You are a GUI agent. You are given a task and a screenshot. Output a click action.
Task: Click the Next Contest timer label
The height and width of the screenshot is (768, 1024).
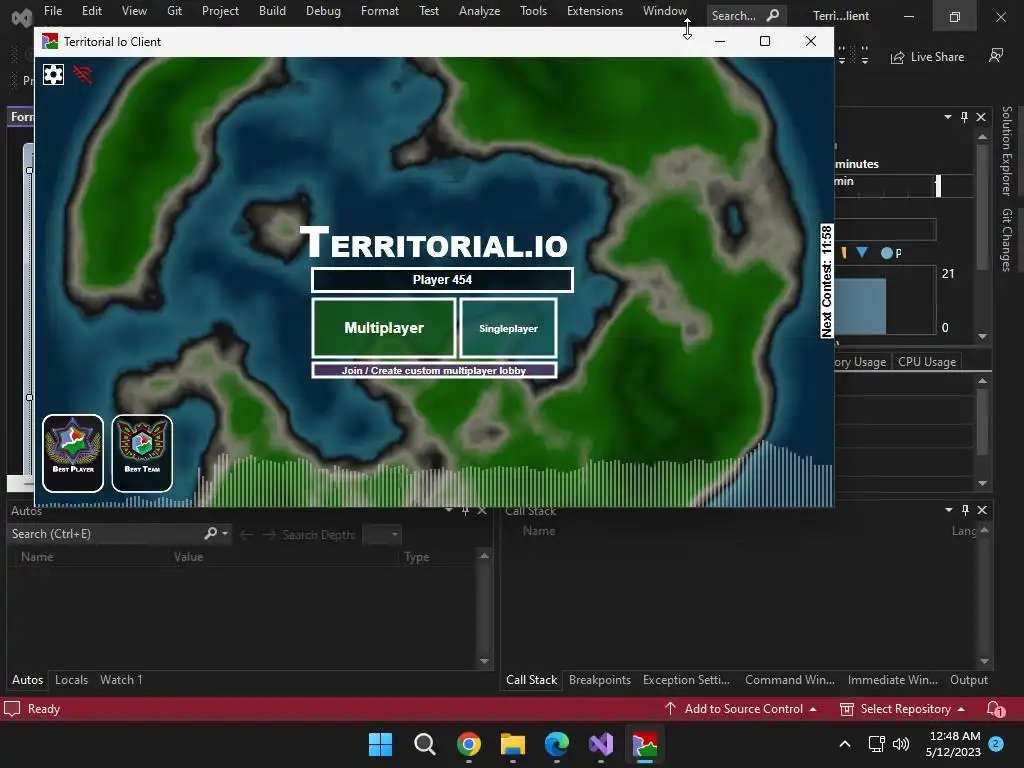[x=827, y=281]
